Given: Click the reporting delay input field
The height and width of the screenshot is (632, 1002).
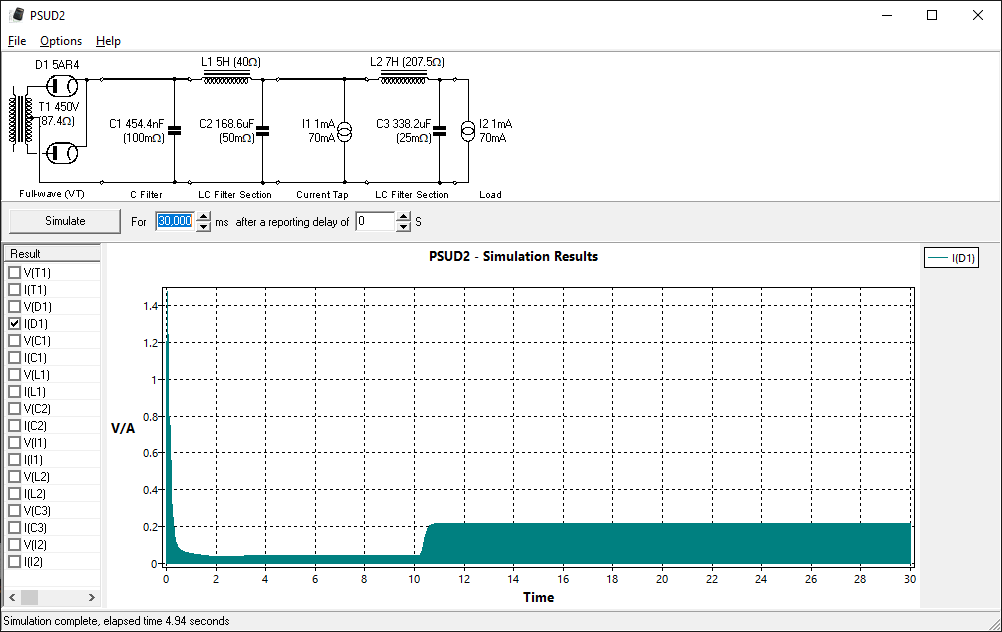Looking at the screenshot, I should (376, 221).
